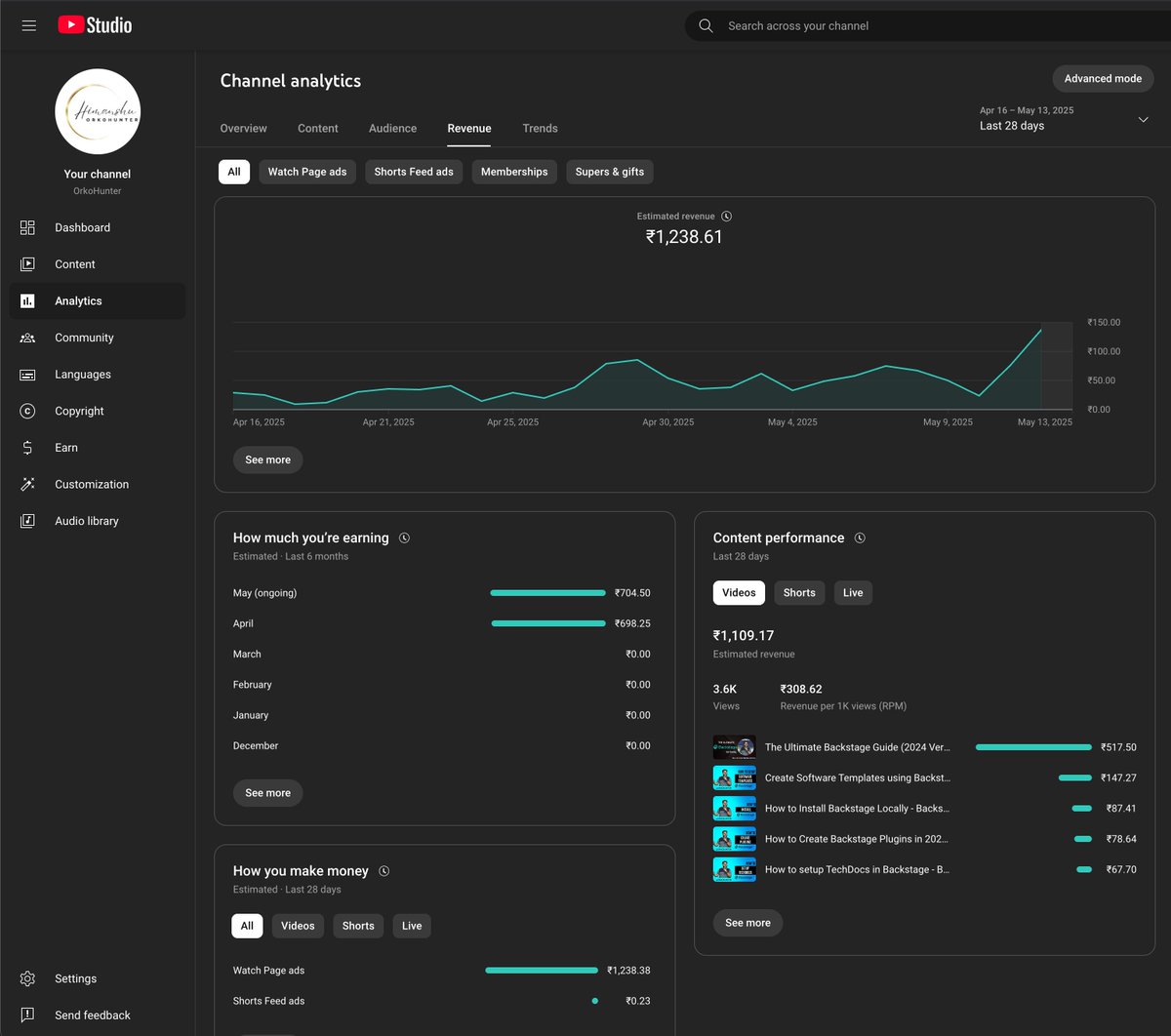Switch to the Trends tab
1171x1036 pixels.
tap(540, 128)
